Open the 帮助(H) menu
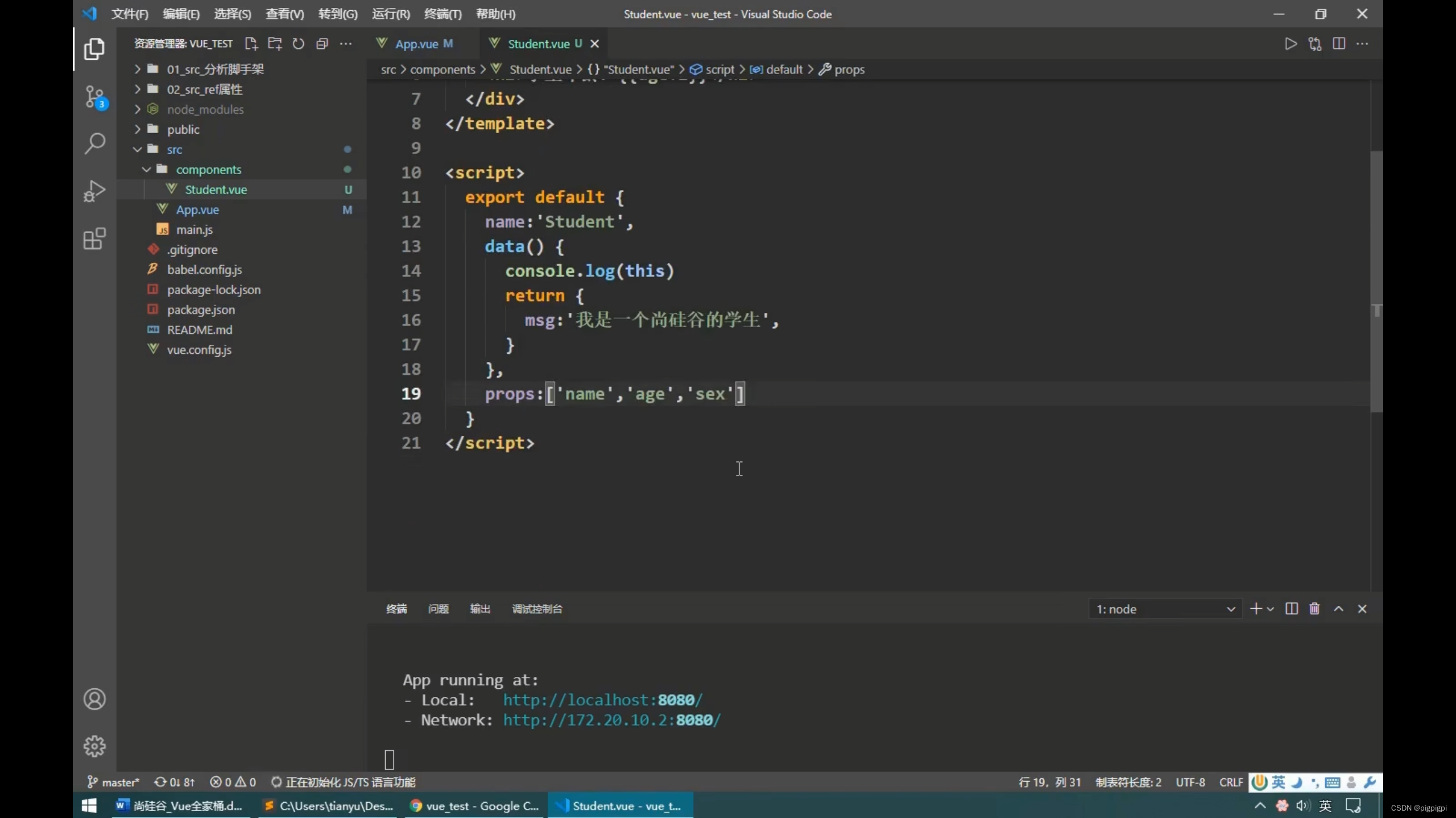Screen dimensions: 1456x818 496,14
